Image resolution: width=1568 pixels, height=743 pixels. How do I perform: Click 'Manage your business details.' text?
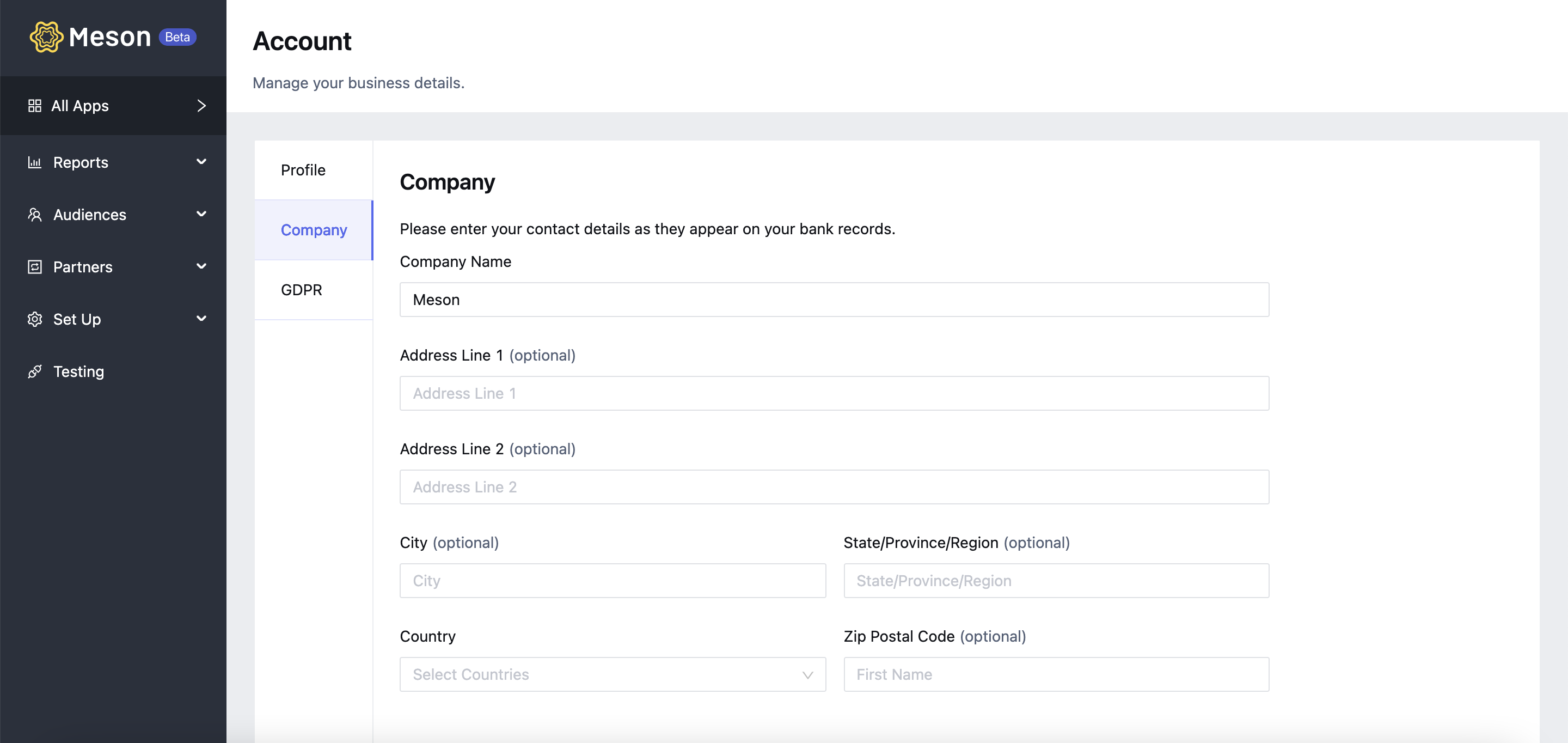pos(359,83)
